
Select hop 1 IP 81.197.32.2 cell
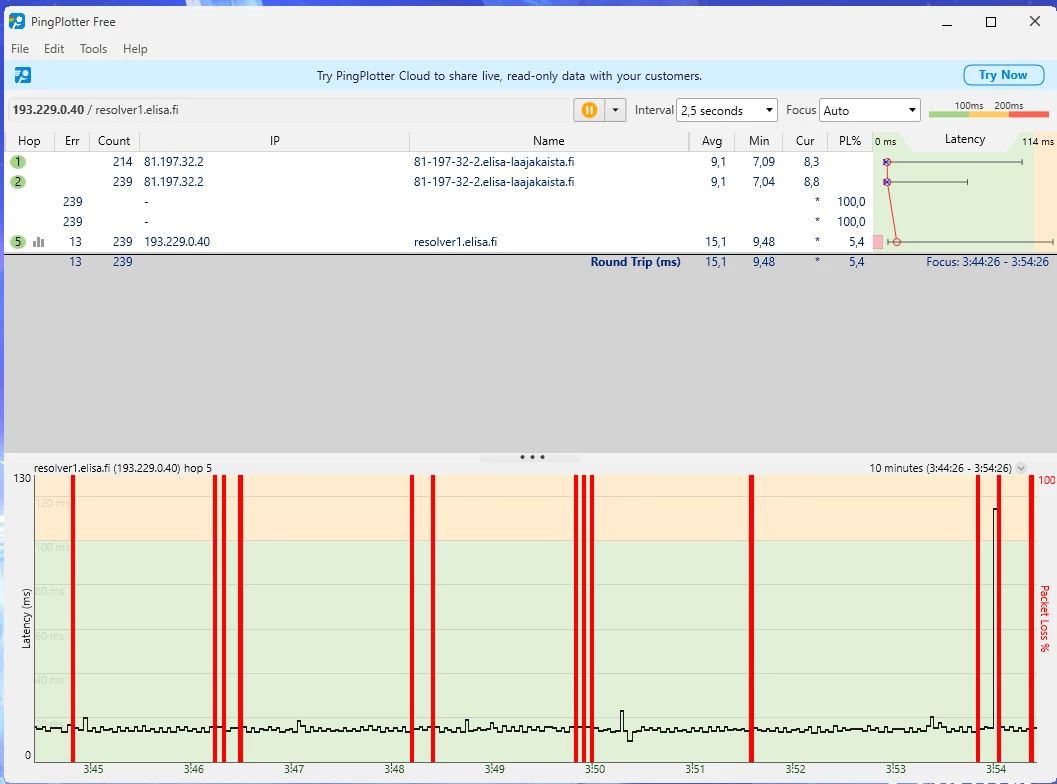click(173, 162)
